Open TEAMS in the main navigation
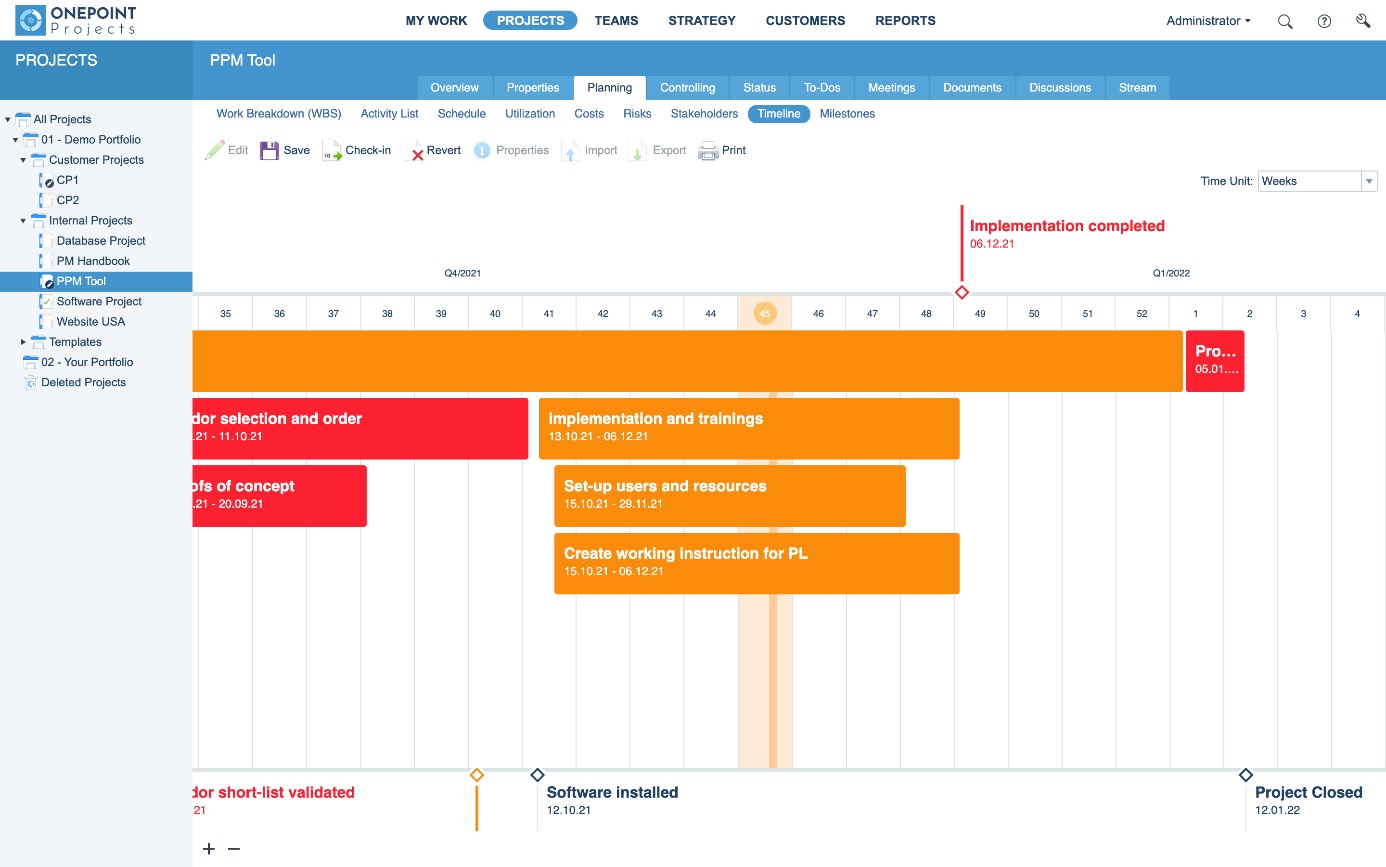The height and width of the screenshot is (867, 1386). (616, 20)
